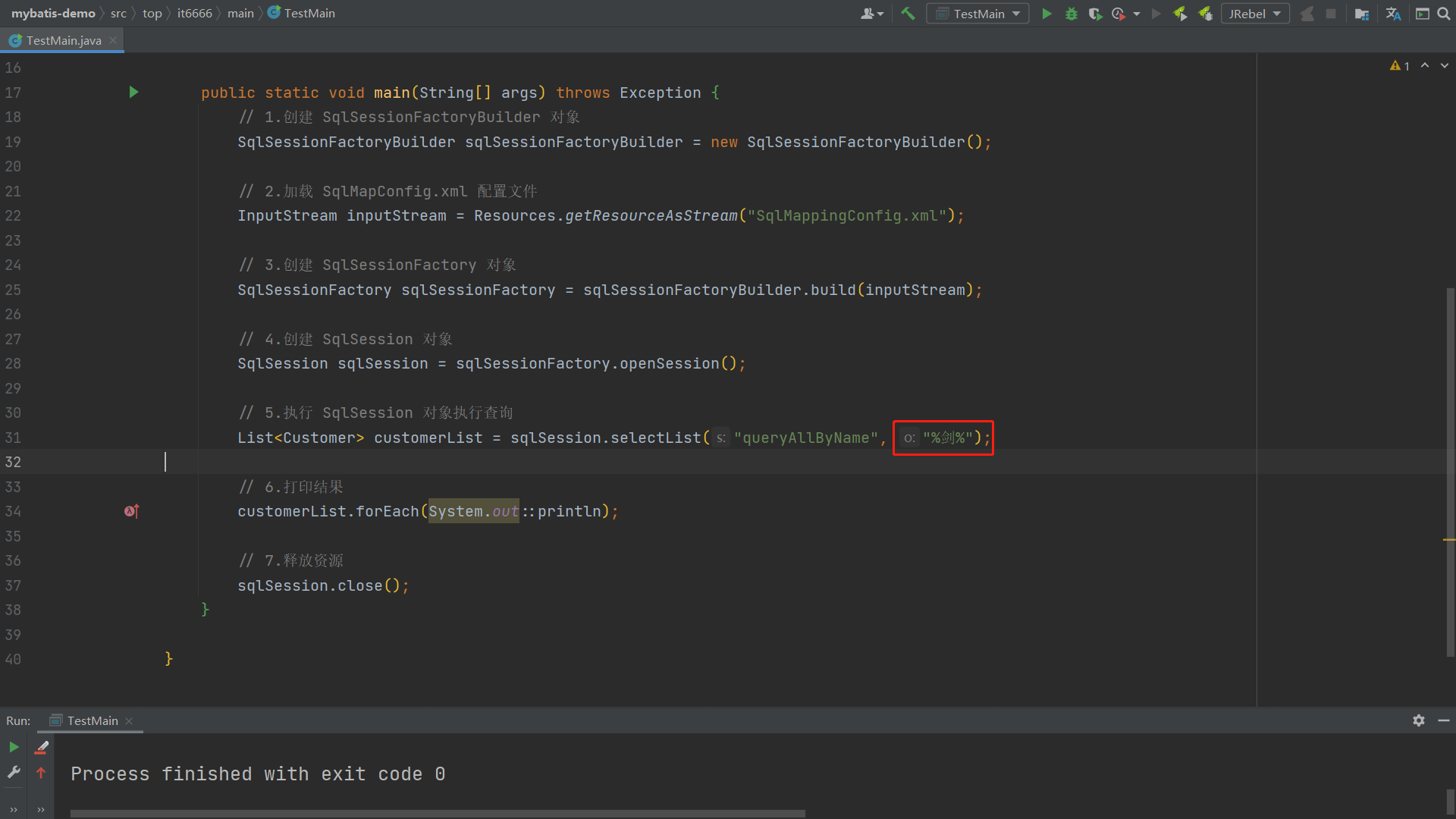Image resolution: width=1456 pixels, height=819 pixels.
Task: Rerun TestMain from the Run panel
Action: (14, 747)
